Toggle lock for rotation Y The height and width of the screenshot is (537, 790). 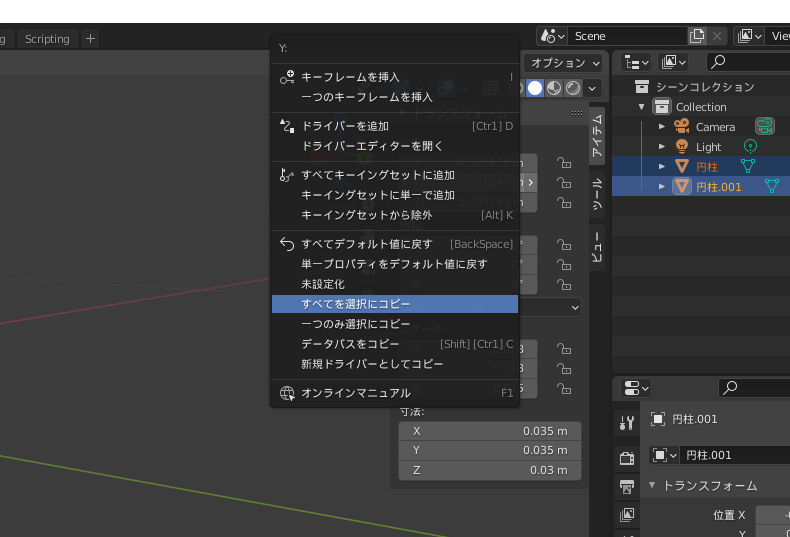(564, 265)
